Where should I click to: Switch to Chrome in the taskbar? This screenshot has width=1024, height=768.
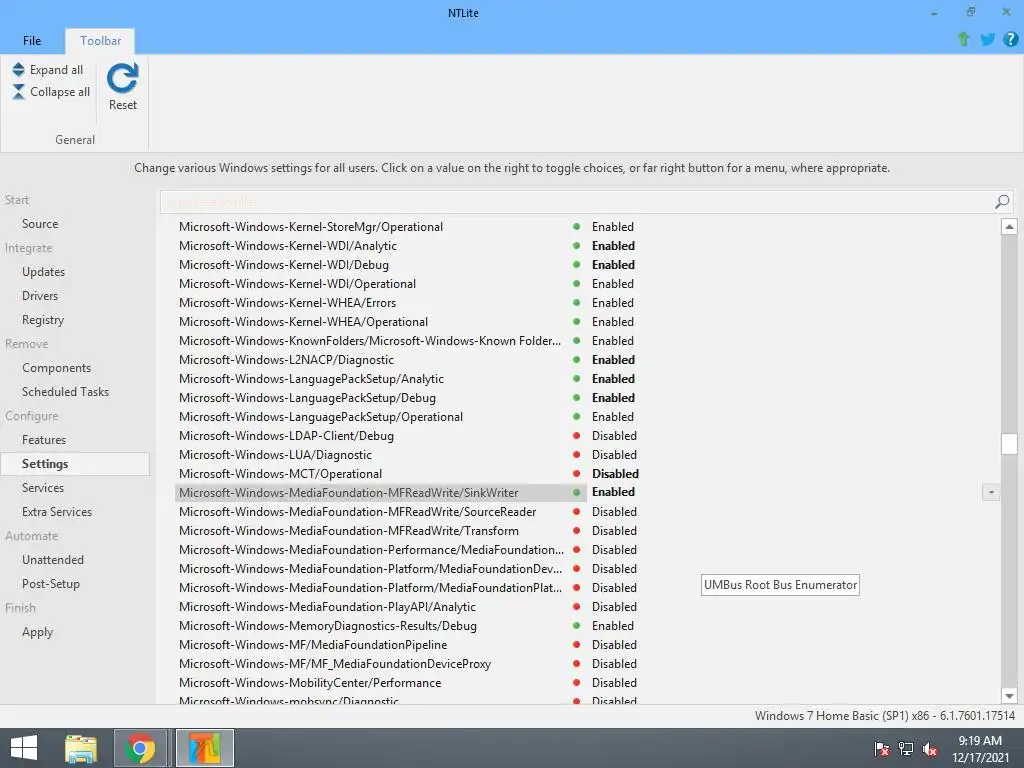(x=140, y=748)
